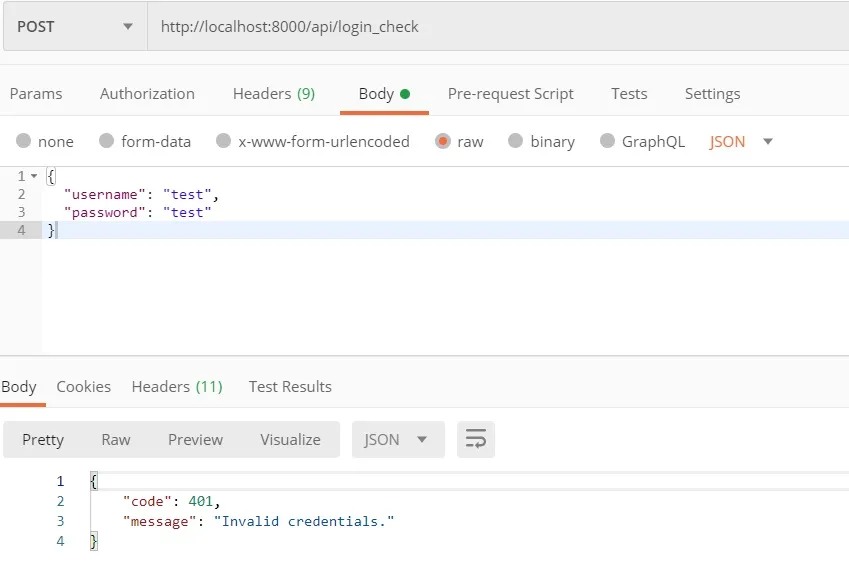Select the none body type radio
The width and height of the screenshot is (849, 568).
pyautogui.click(x=24, y=141)
